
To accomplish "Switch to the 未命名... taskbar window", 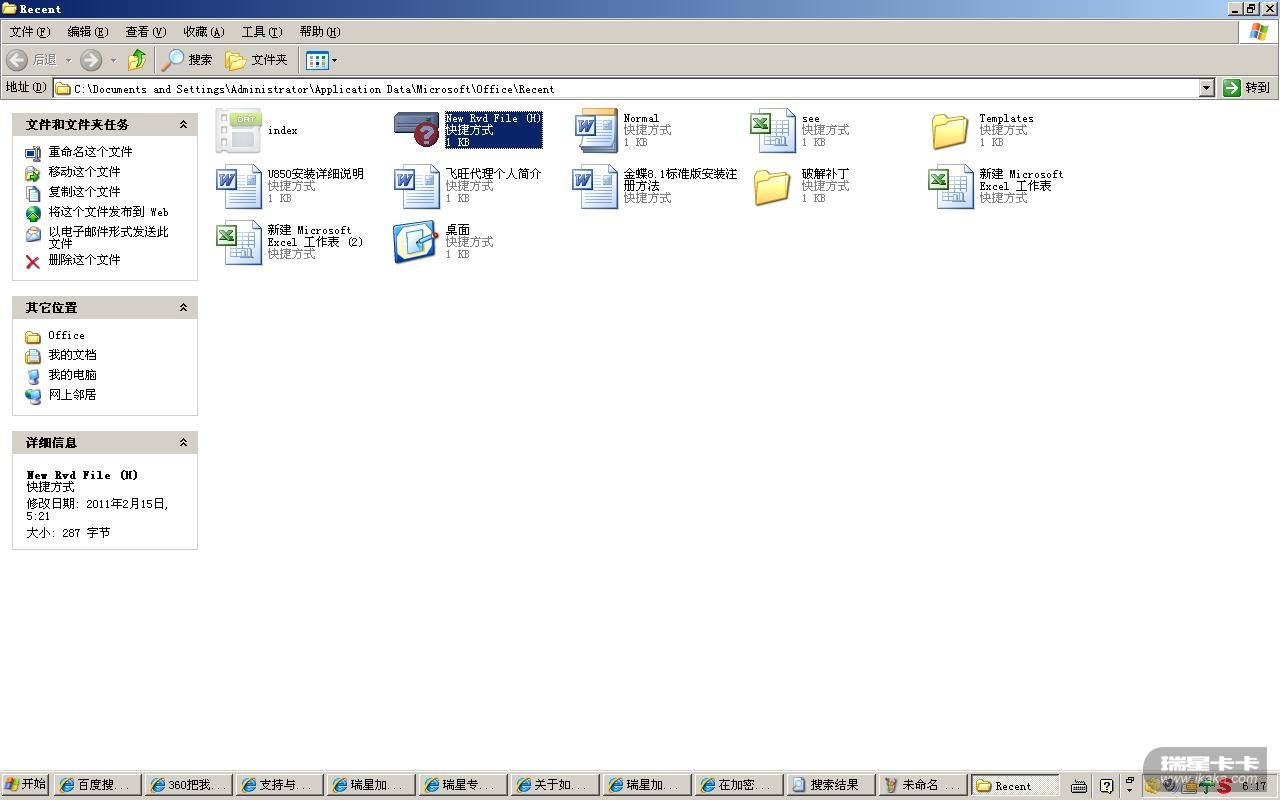I will click(x=923, y=785).
